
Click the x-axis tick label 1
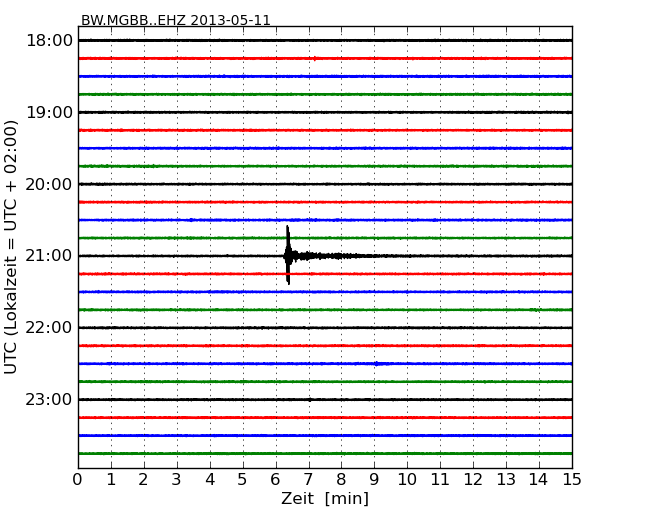coord(111,480)
